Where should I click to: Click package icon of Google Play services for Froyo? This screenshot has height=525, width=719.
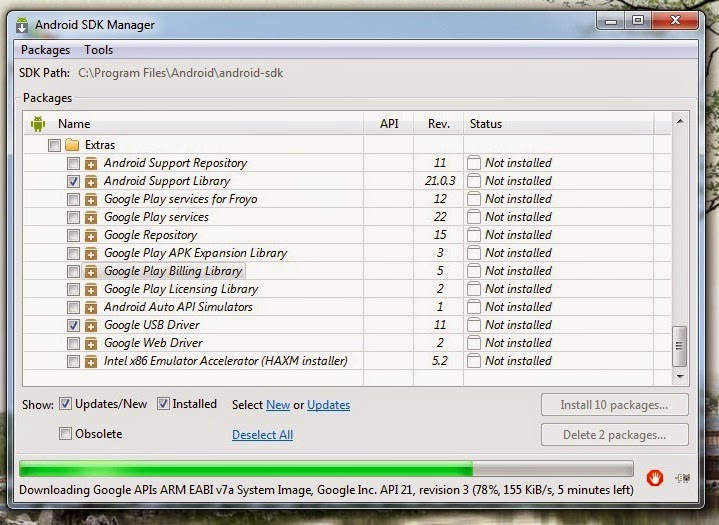point(91,199)
